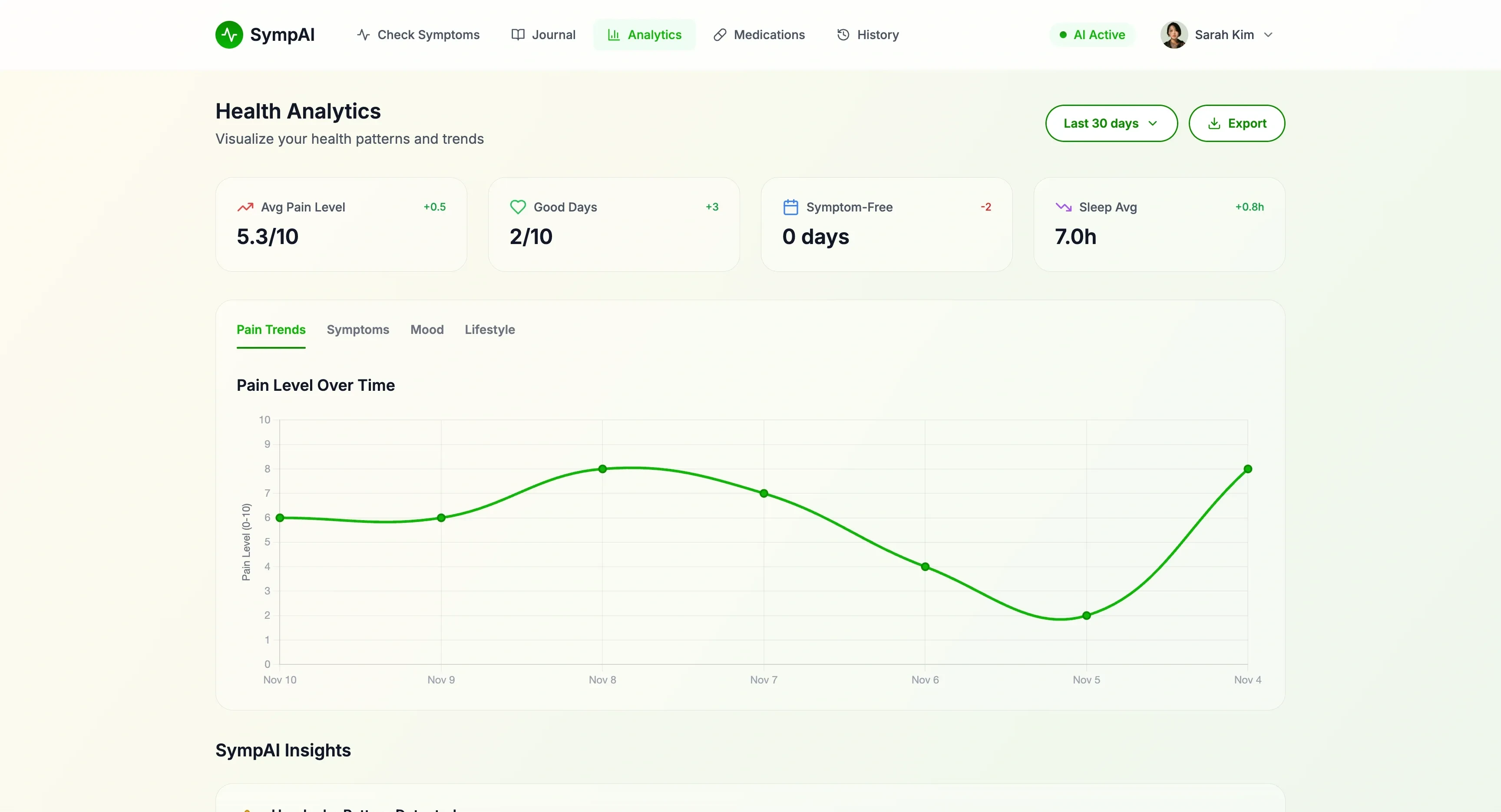The width and height of the screenshot is (1501, 812).
Task: Toggle the AI Active status badge
Action: [1092, 35]
